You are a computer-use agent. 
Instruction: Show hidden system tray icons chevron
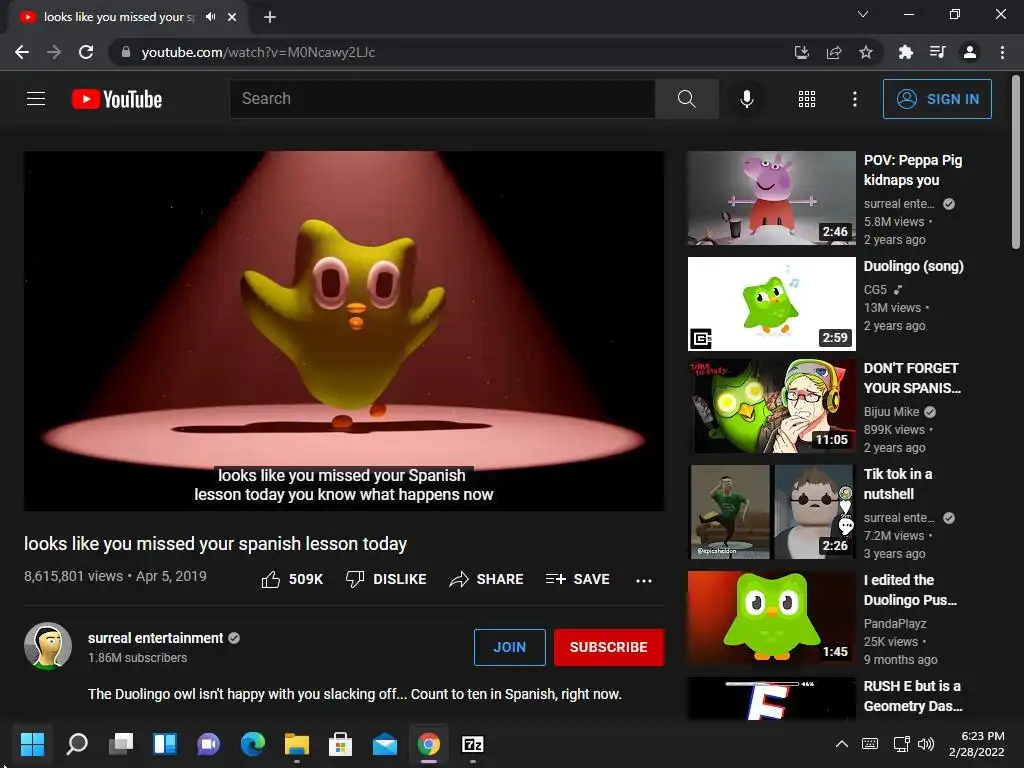(x=842, y=744)
